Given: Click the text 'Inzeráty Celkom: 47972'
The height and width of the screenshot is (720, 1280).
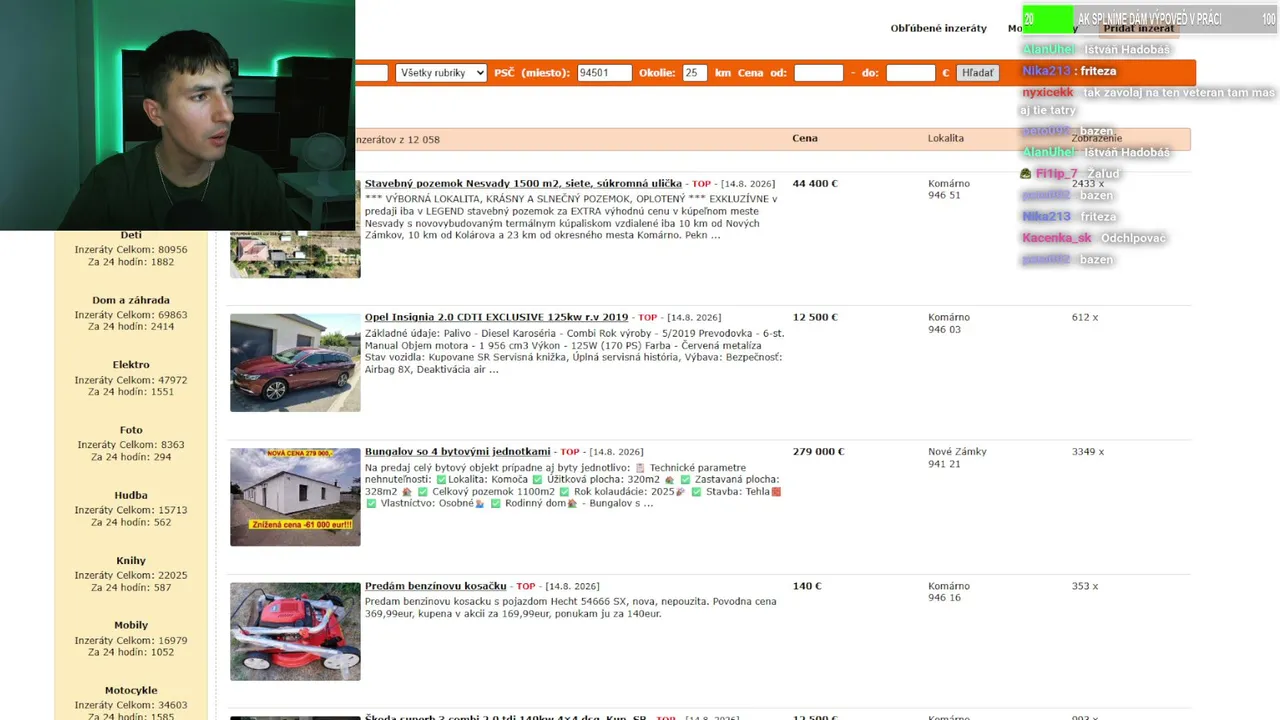Looking at the screenshot, I should [131, 380].
